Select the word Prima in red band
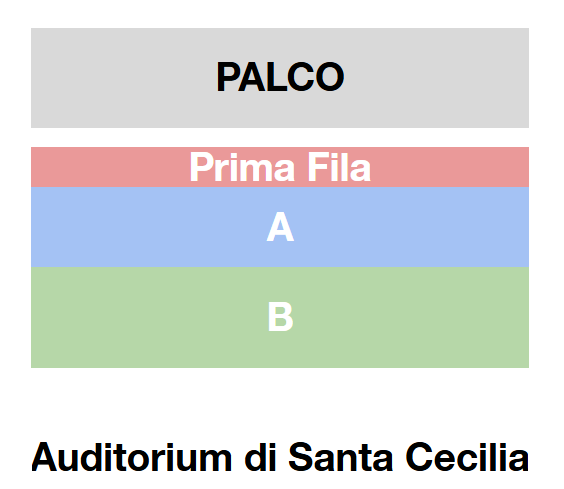This screenshot has width=564, height=489. (x=242, y=167)
